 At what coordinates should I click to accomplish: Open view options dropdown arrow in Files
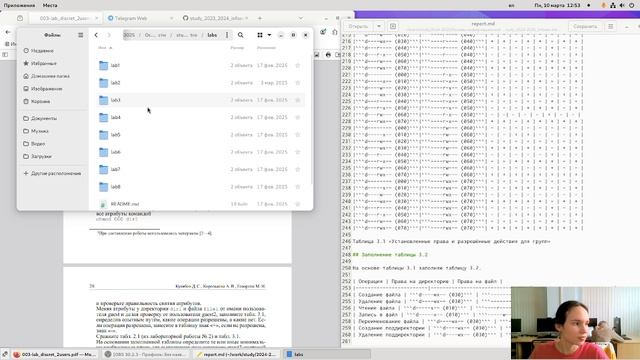(x=269, y=35)
